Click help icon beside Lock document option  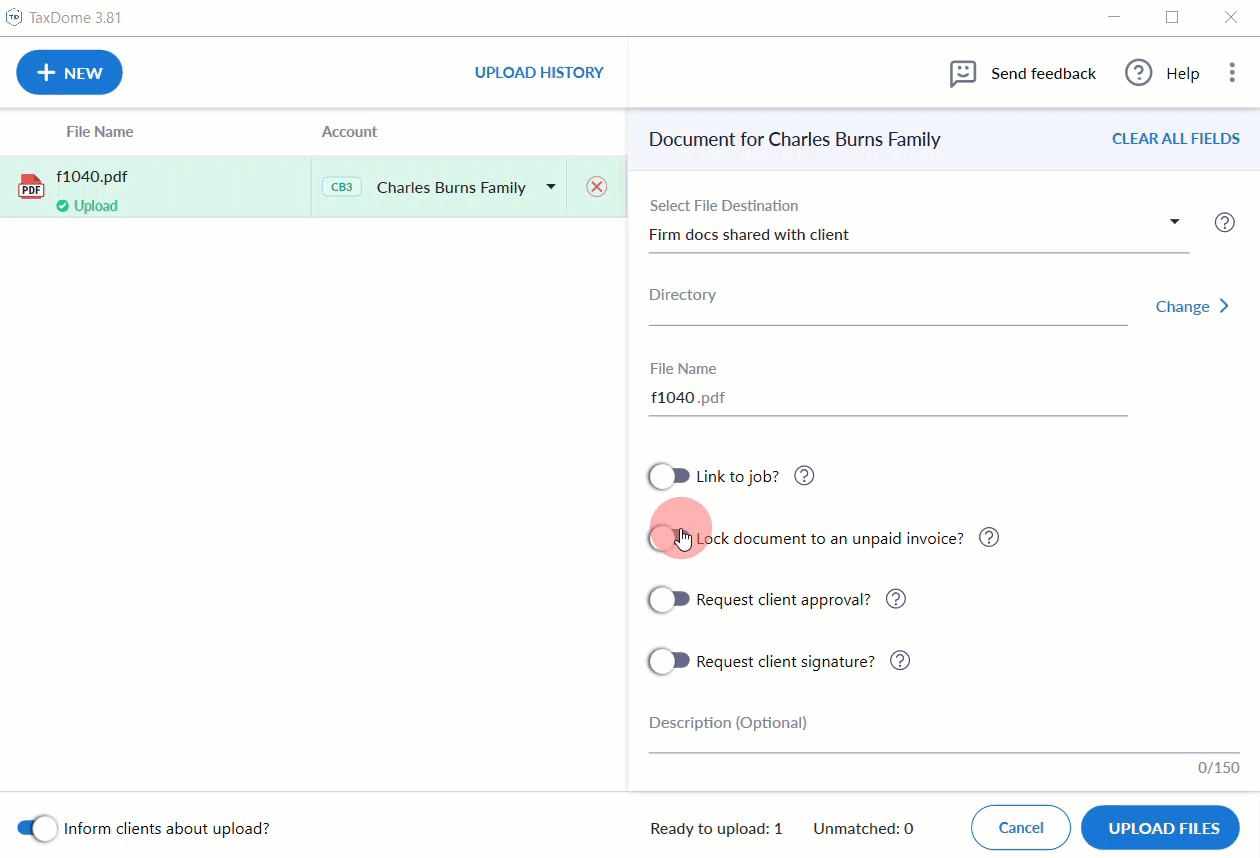(989, 538)
